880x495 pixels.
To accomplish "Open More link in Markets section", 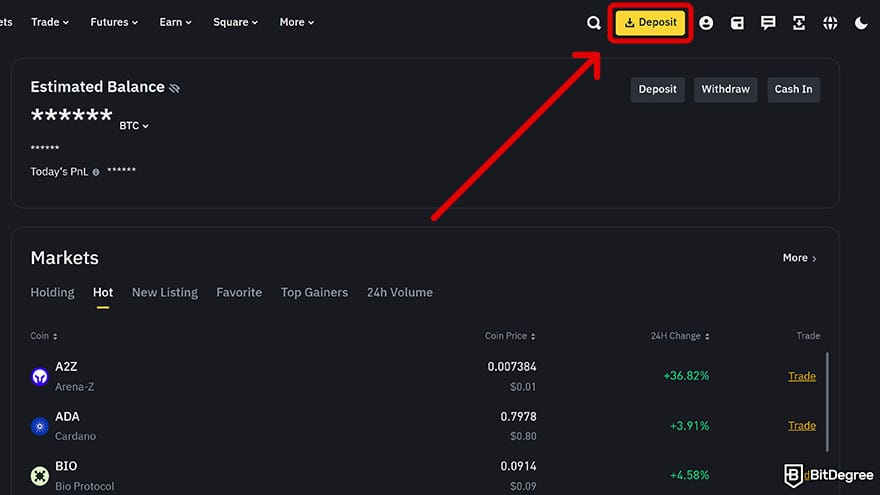I will pos(799,258).
